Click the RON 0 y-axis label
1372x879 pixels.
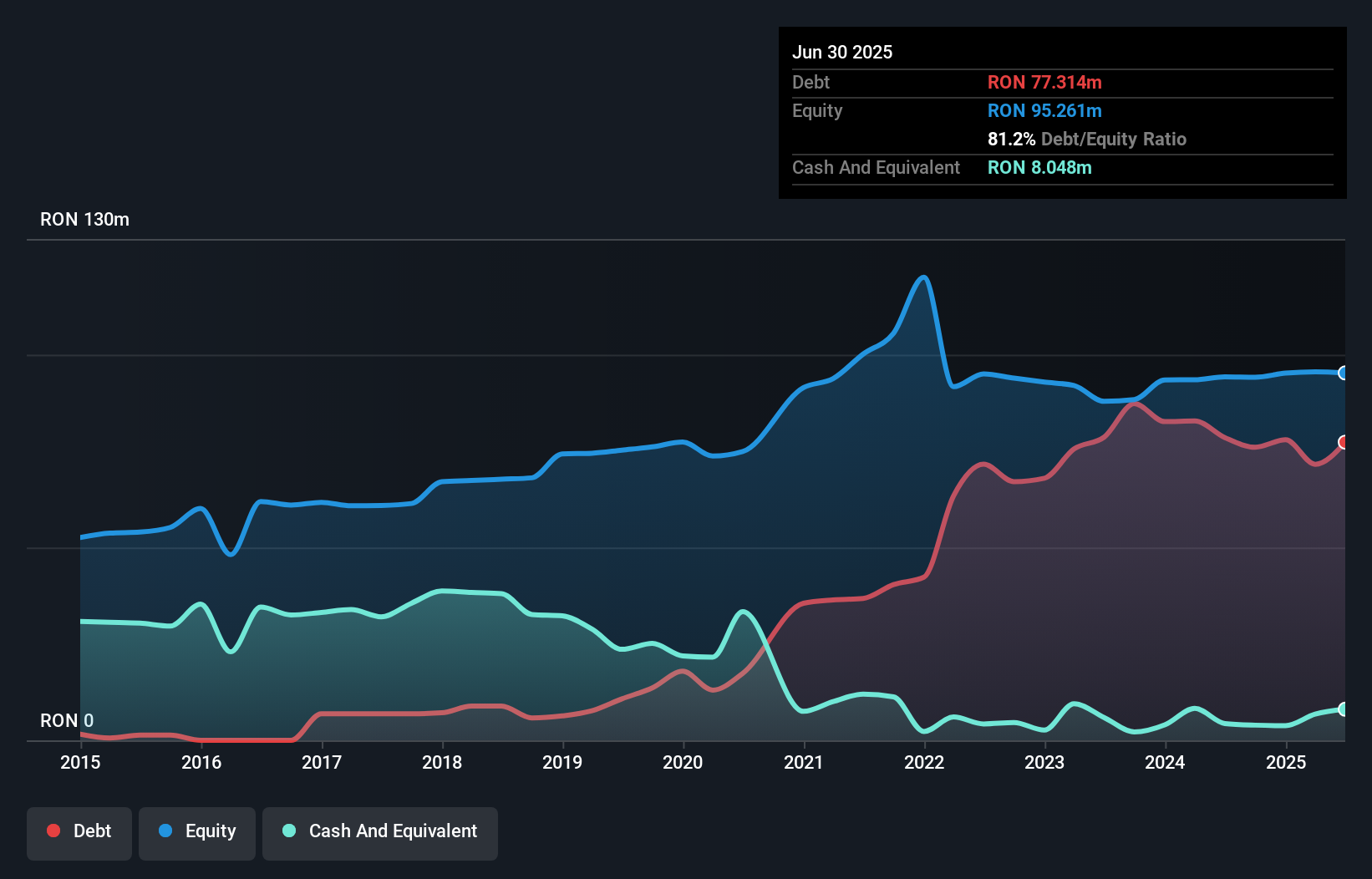pos(67,720)
